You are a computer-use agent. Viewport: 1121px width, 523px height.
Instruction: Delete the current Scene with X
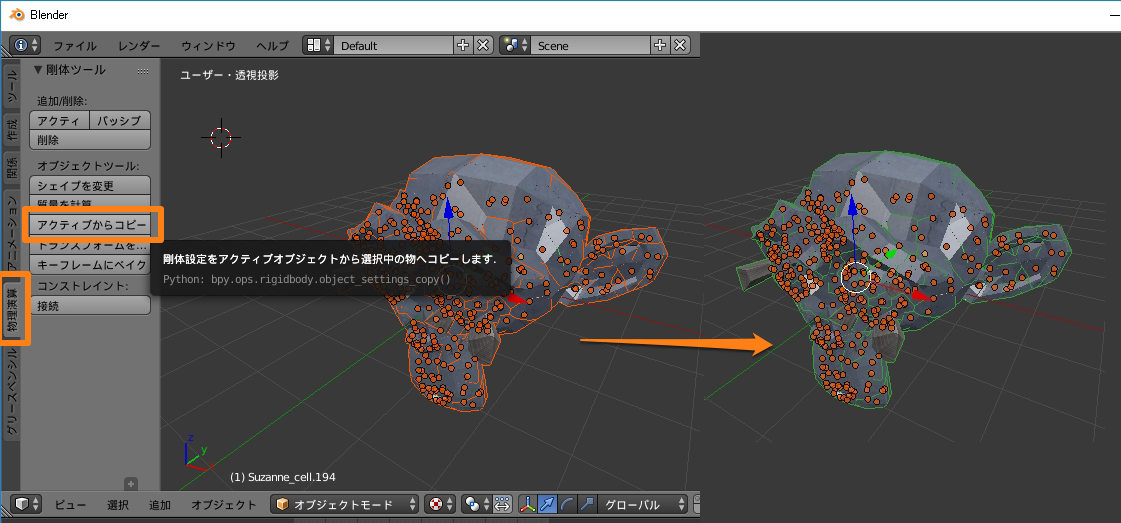[681, 45]
